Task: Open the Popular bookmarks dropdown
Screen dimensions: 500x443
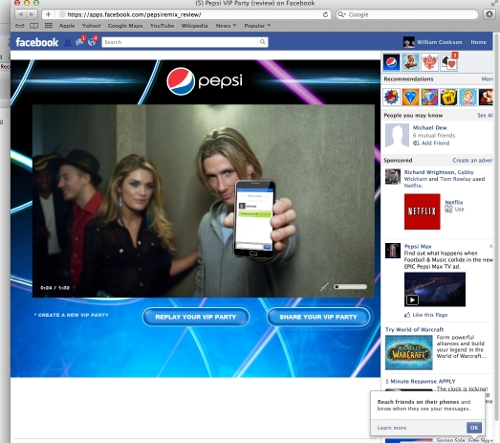Action: (x=257, y=26)
